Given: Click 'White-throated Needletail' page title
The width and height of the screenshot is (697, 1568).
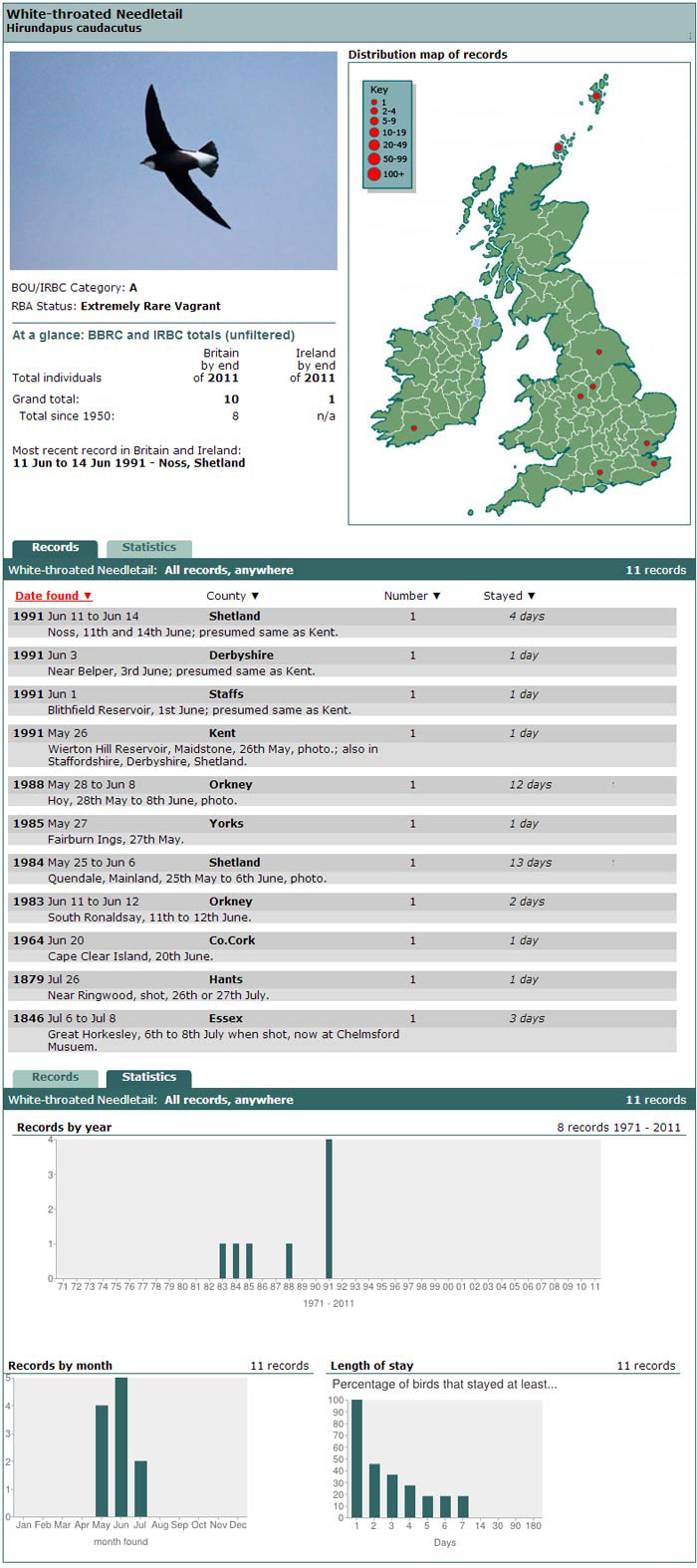Looking at the screenshot, I should (94, 15).
